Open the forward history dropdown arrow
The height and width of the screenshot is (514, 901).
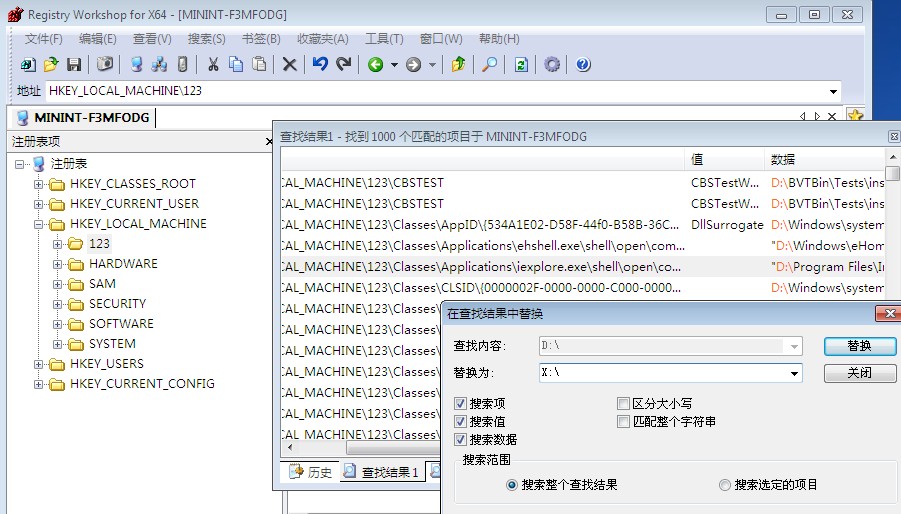[x=432, y=65]
